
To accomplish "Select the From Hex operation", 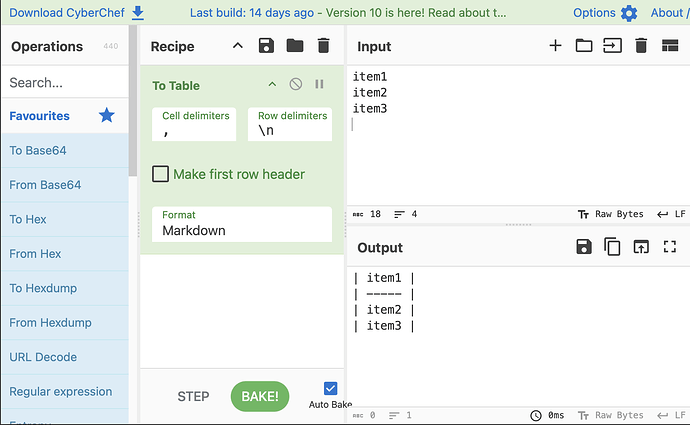I will point(65,254).
